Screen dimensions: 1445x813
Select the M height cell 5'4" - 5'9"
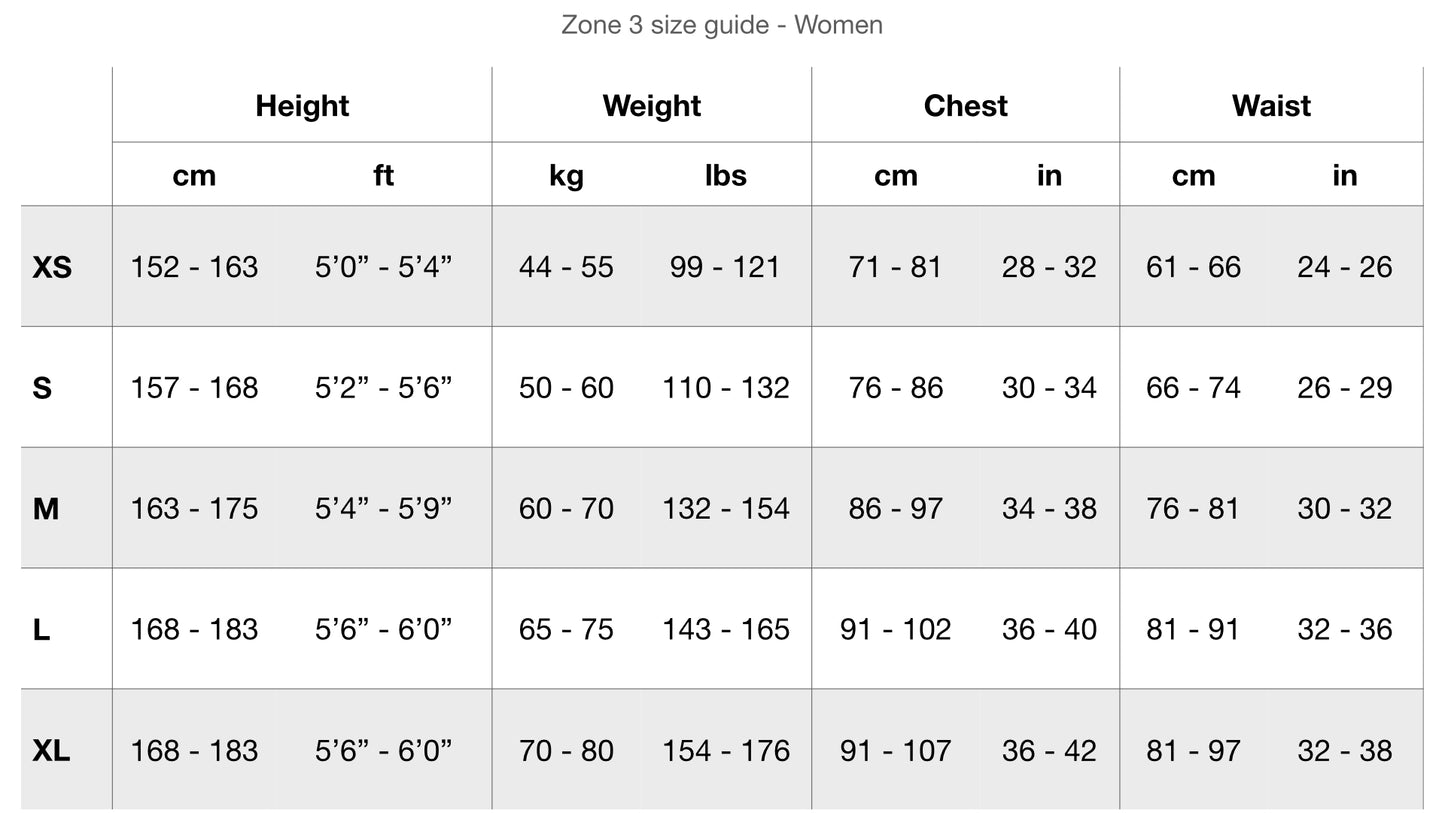tap(384, 509)
